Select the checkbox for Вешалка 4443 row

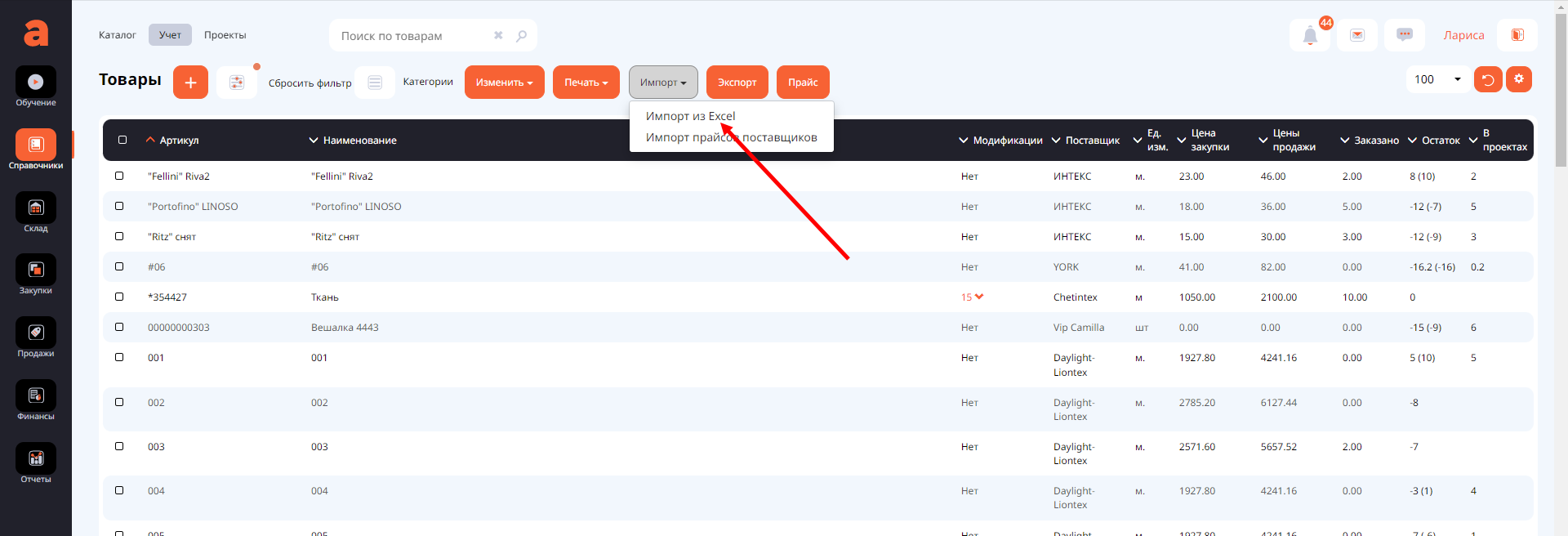[x=119, y=327]
